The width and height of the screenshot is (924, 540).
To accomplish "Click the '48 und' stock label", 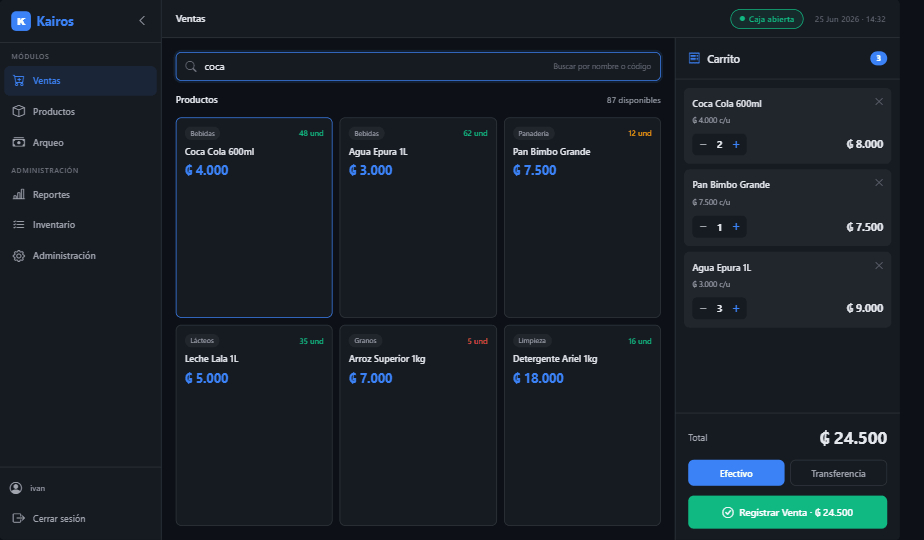I will pos(311,133).
